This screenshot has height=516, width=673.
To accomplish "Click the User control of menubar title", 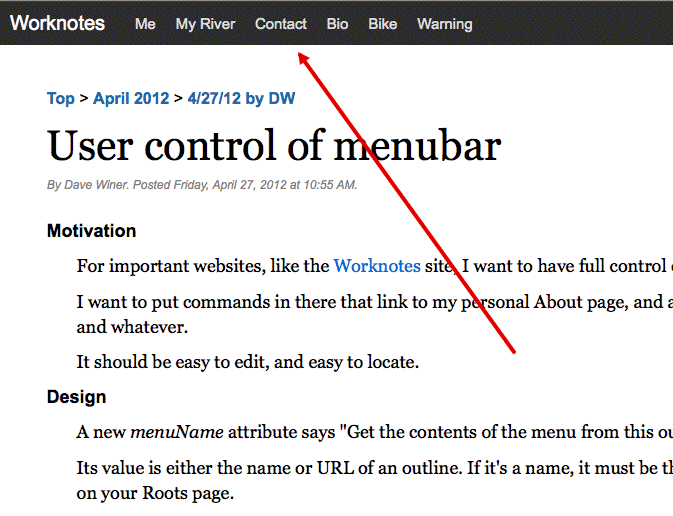I will coord(274,146).
